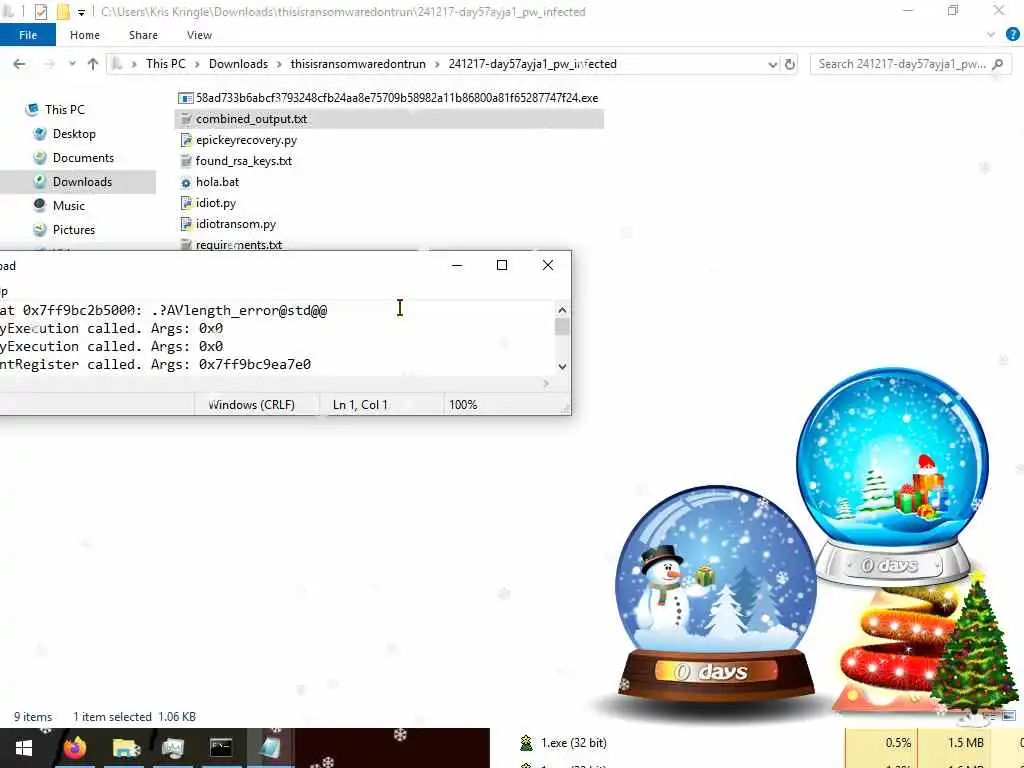Click the Santa gifts snow globe widget

pyautogui.click(x=892, y=475)
